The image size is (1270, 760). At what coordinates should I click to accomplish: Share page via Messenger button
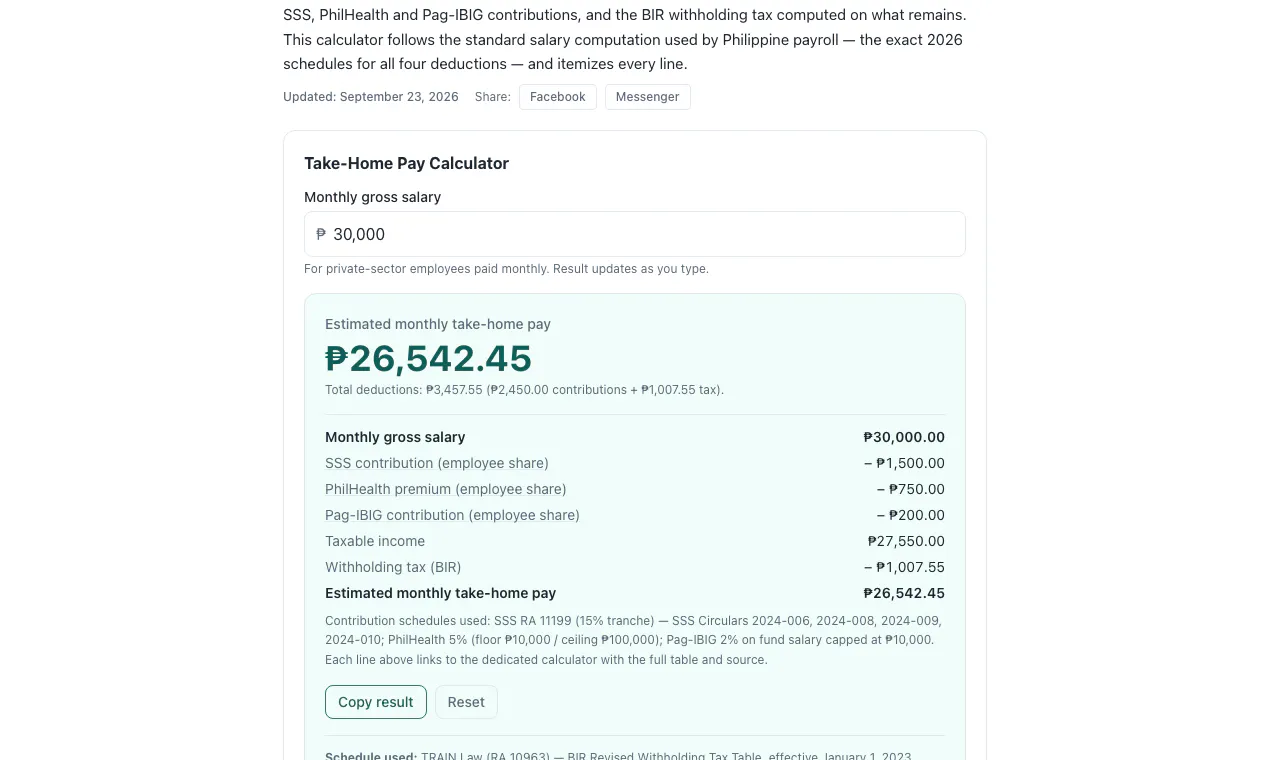pyautogui.click(x=647, y=97)
